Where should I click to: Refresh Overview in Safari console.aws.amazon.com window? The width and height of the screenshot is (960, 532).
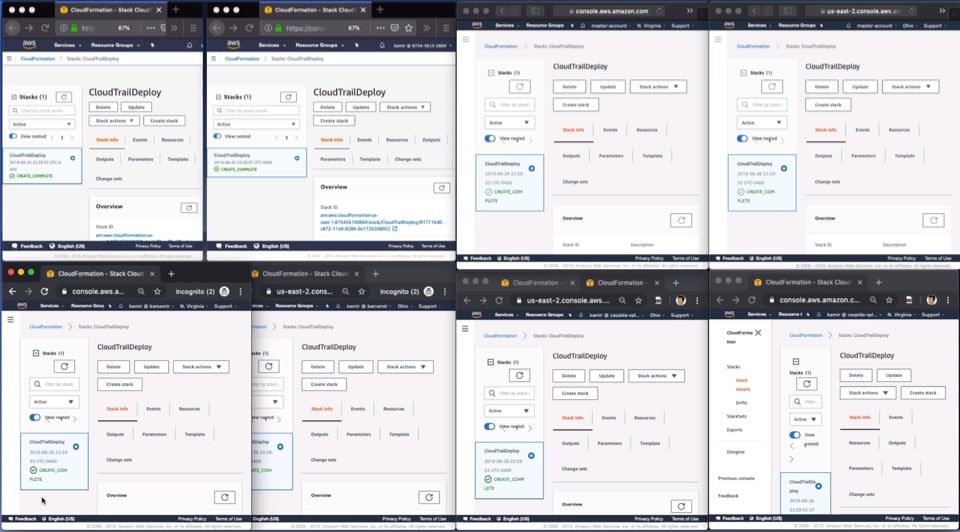click(x=681, y=220)
